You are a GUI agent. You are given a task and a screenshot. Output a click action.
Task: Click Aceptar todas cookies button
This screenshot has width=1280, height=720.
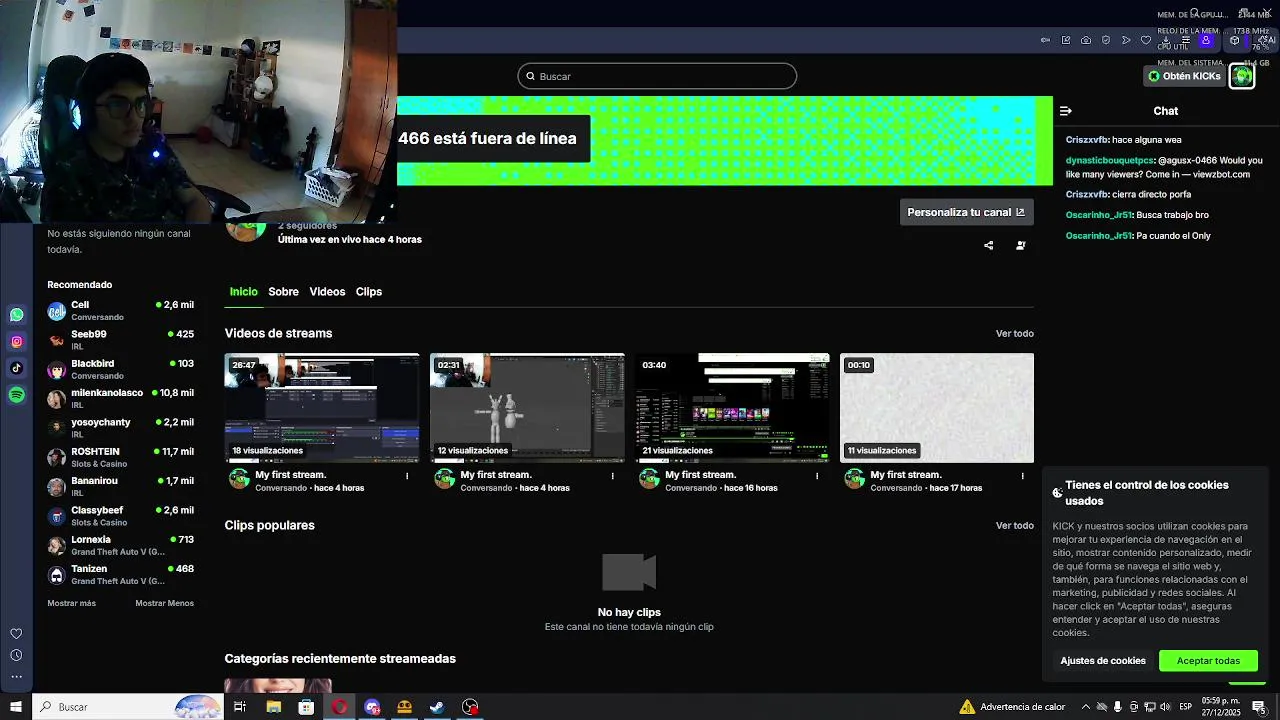click(x=1208, y=661)
